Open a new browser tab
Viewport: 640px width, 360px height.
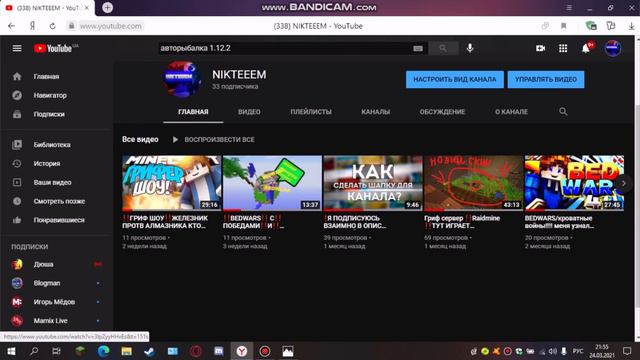107,7
